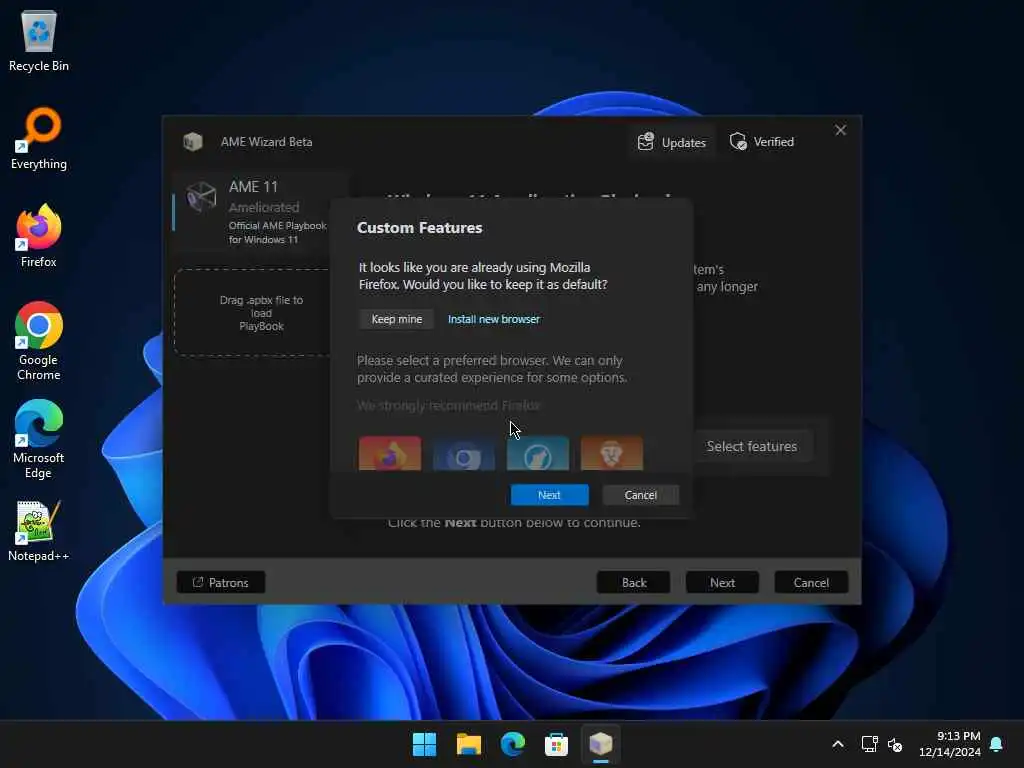The height and width of the screenshot is (768, 1024).
Task: Open Microsoft Edge from the taskbar
Action: click(513, 744)
